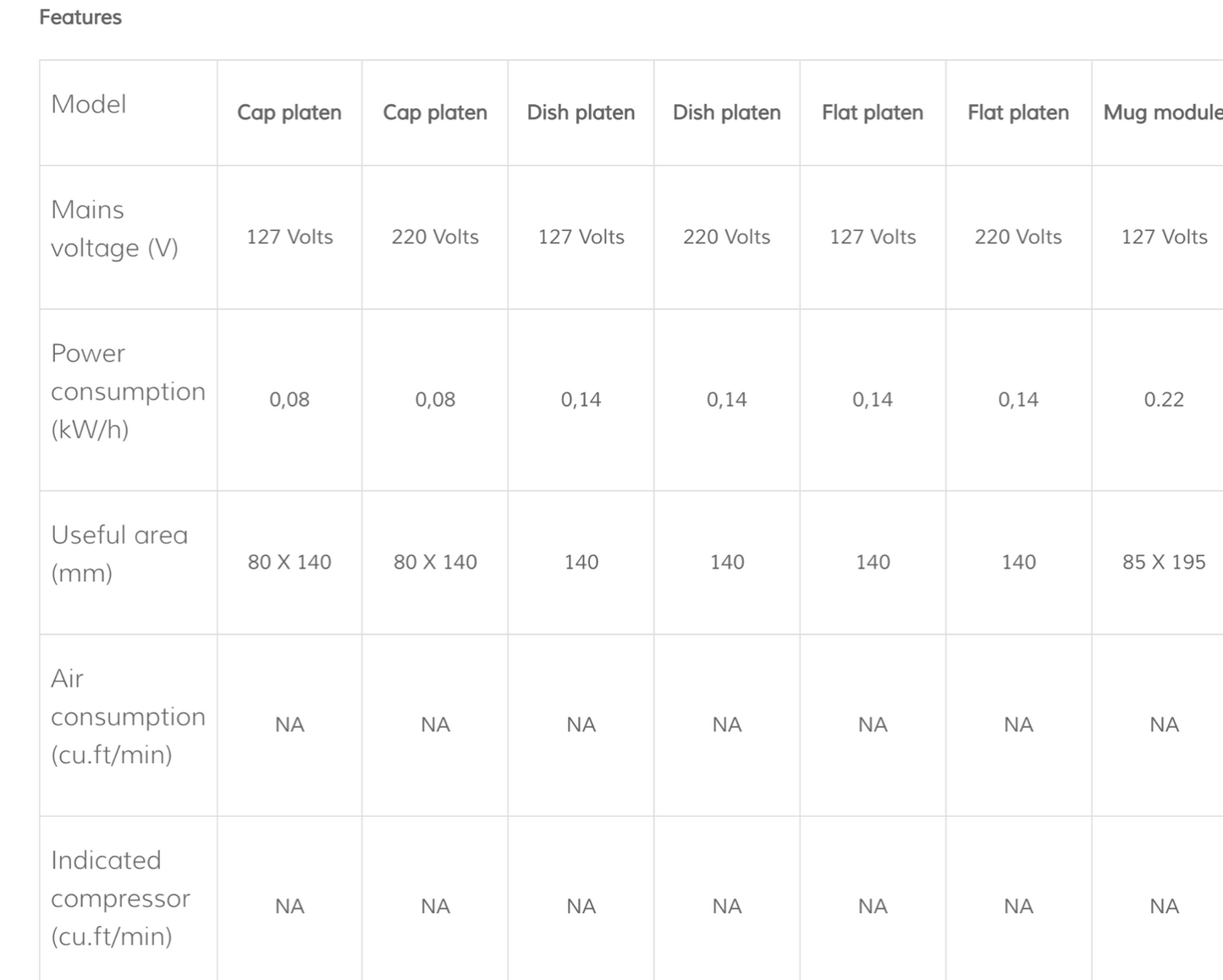
Task: Click the Cap platen header above 220 Volts
Action: [x=435, y=113]
